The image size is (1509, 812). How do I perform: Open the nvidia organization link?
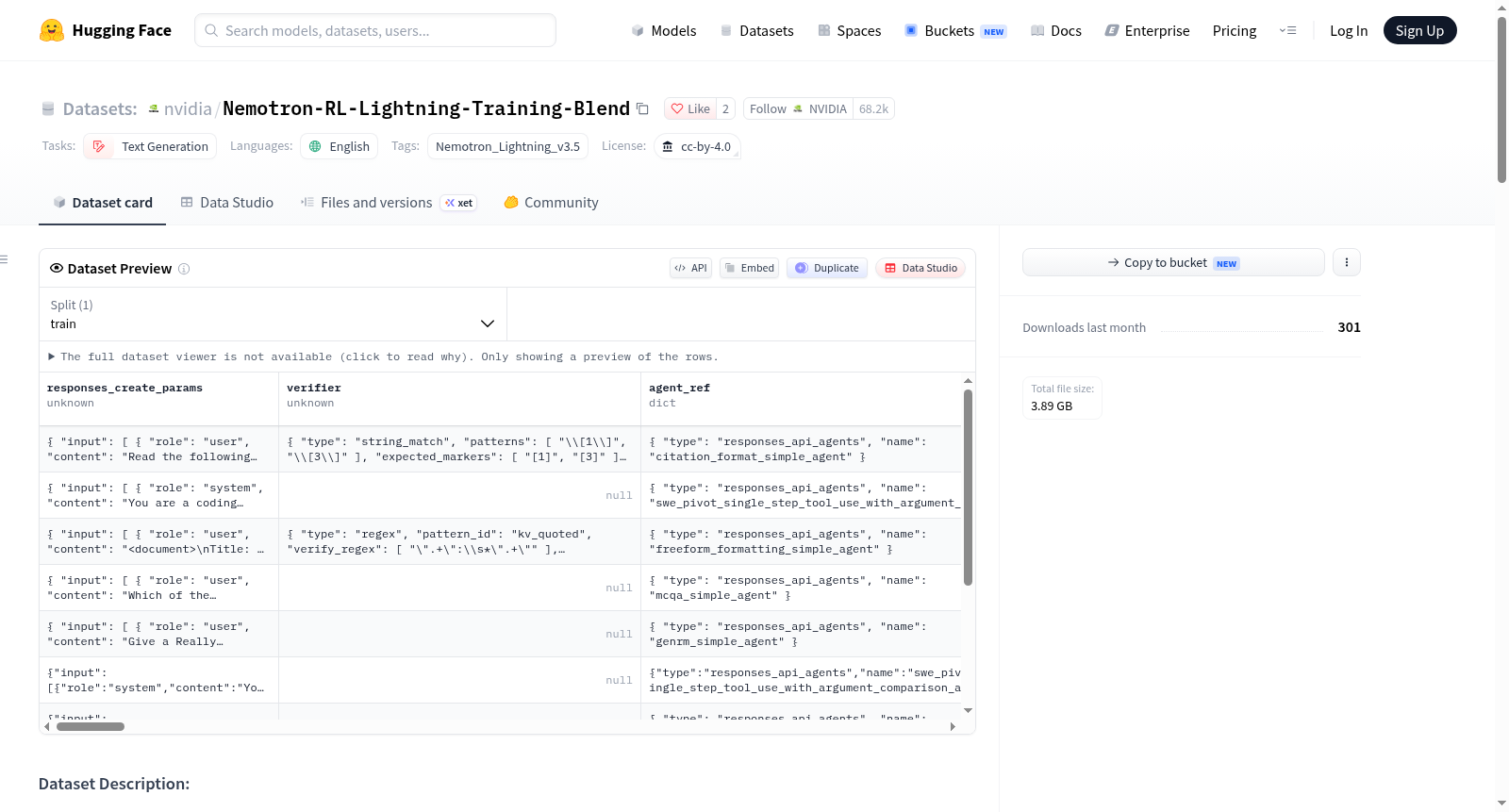click(188, 108)
